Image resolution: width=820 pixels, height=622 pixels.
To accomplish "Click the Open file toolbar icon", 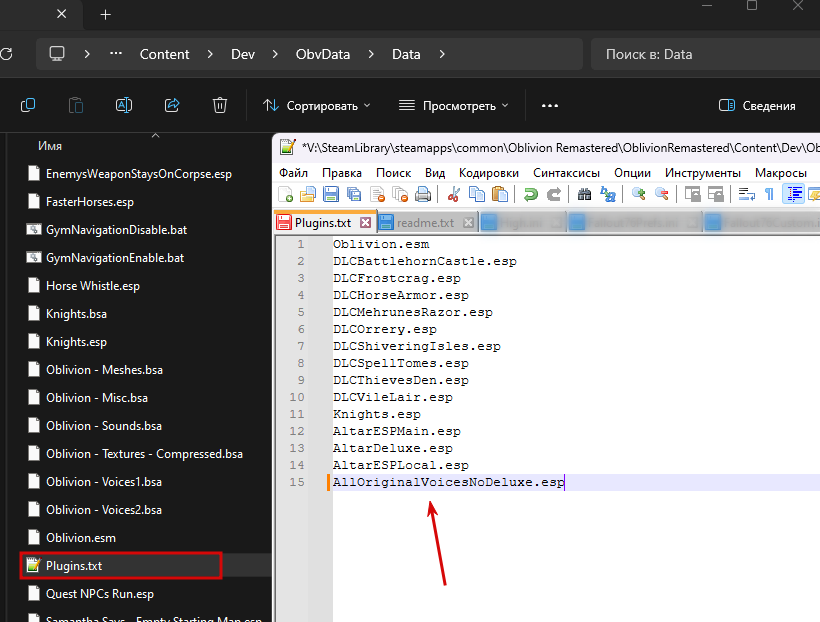I will point(308,194).
